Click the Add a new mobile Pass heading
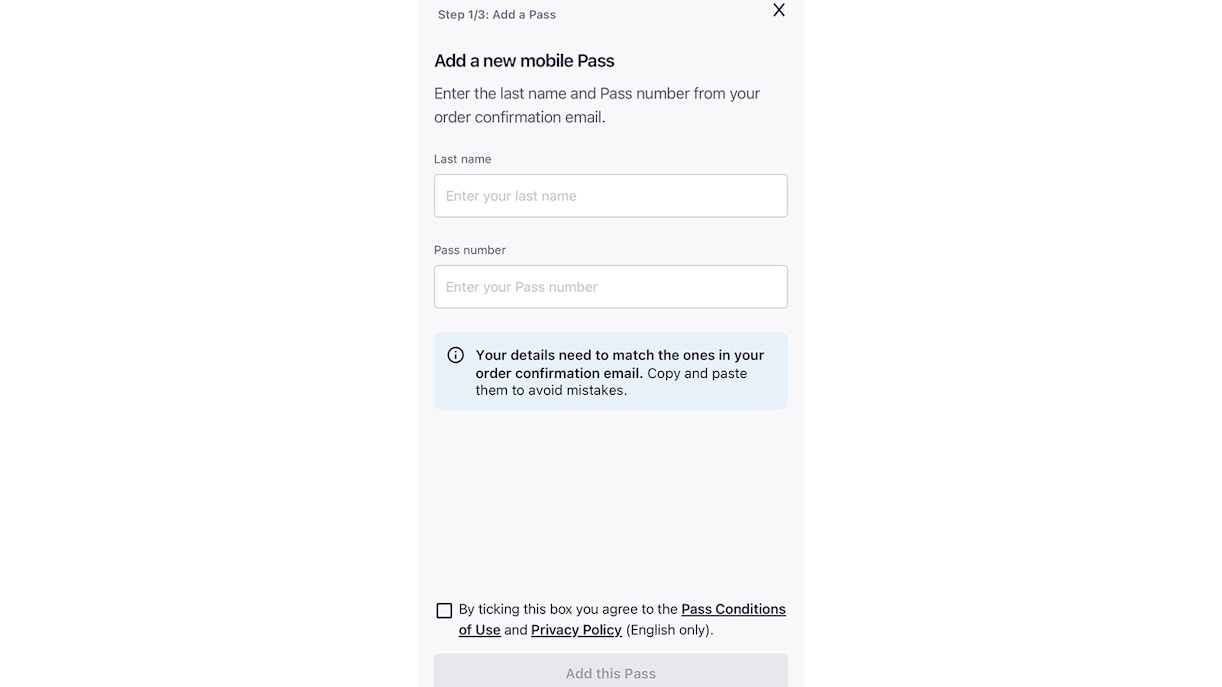Image resolution: width=1222 pixels, height=687 pixels. [x=524, y=60]
